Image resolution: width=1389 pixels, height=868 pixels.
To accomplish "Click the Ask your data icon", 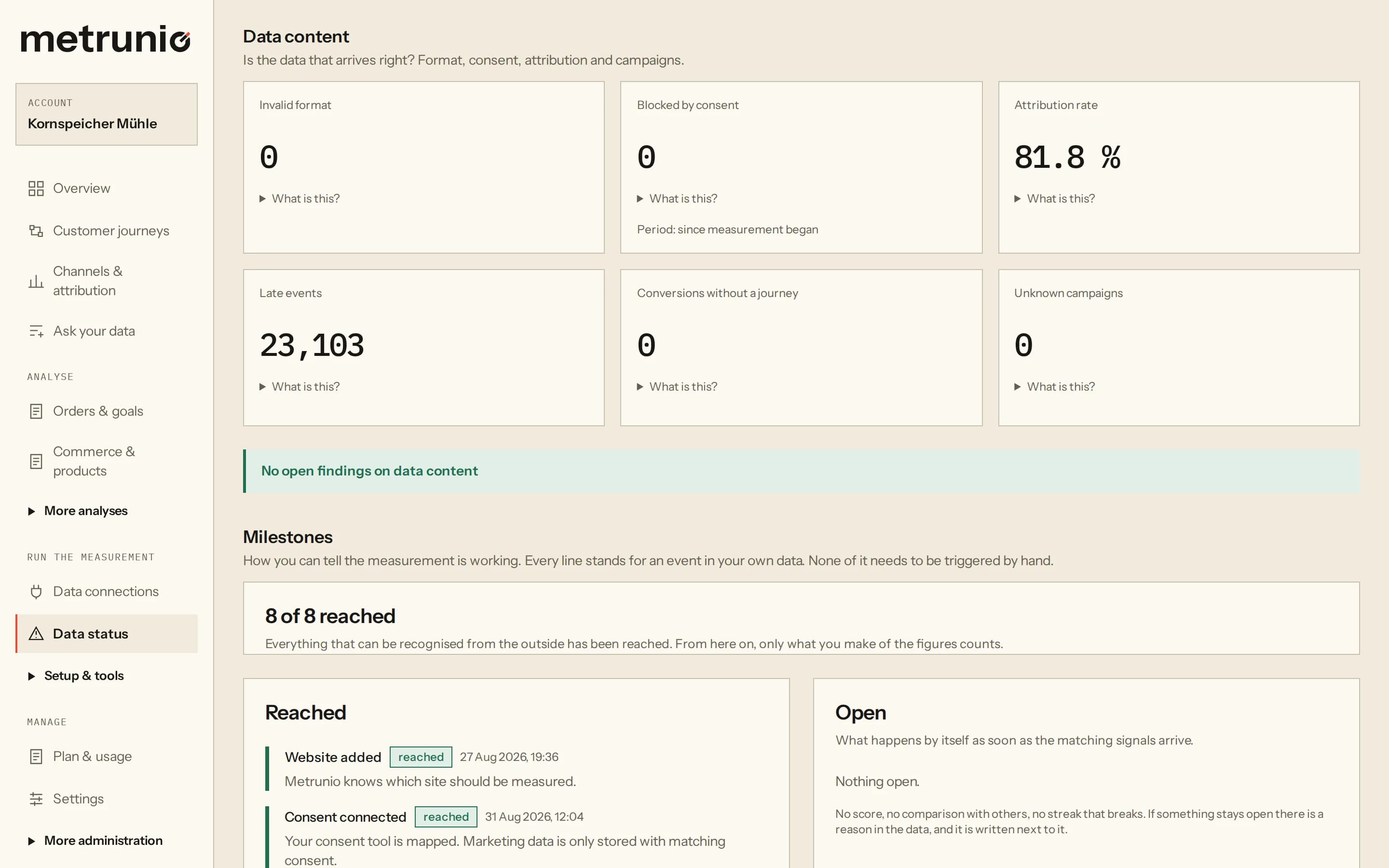I will pyautogui.click(x=36, y=331).
